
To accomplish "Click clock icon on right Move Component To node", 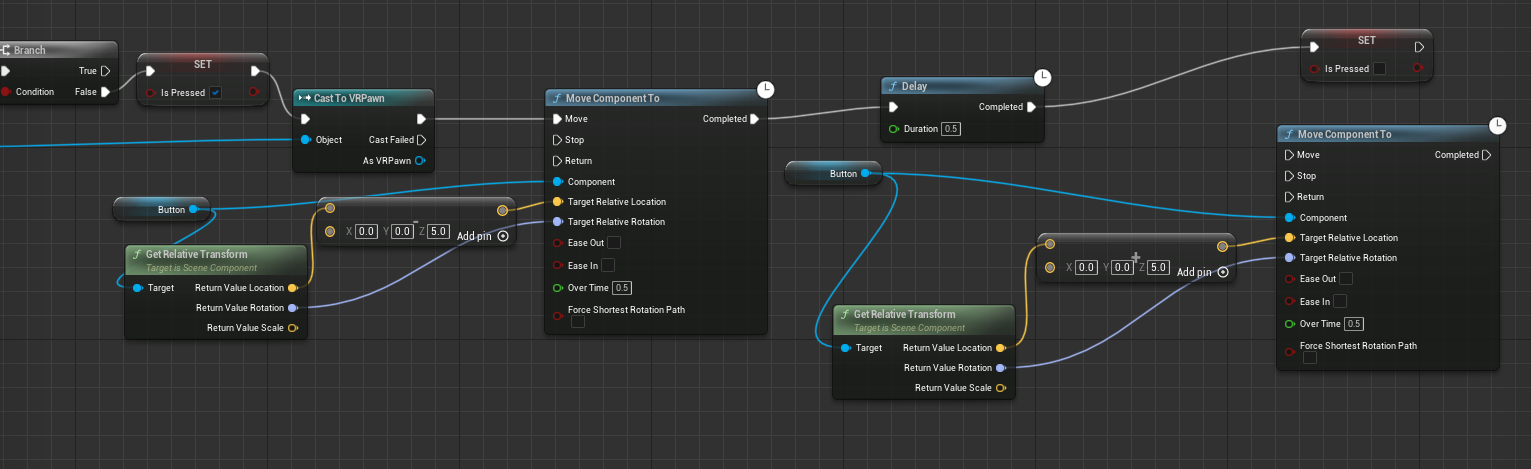I will click(1497, 125).
